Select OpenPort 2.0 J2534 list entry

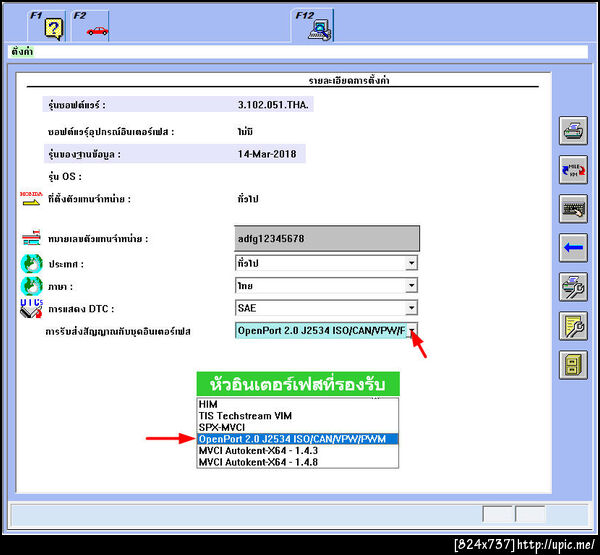298,439
